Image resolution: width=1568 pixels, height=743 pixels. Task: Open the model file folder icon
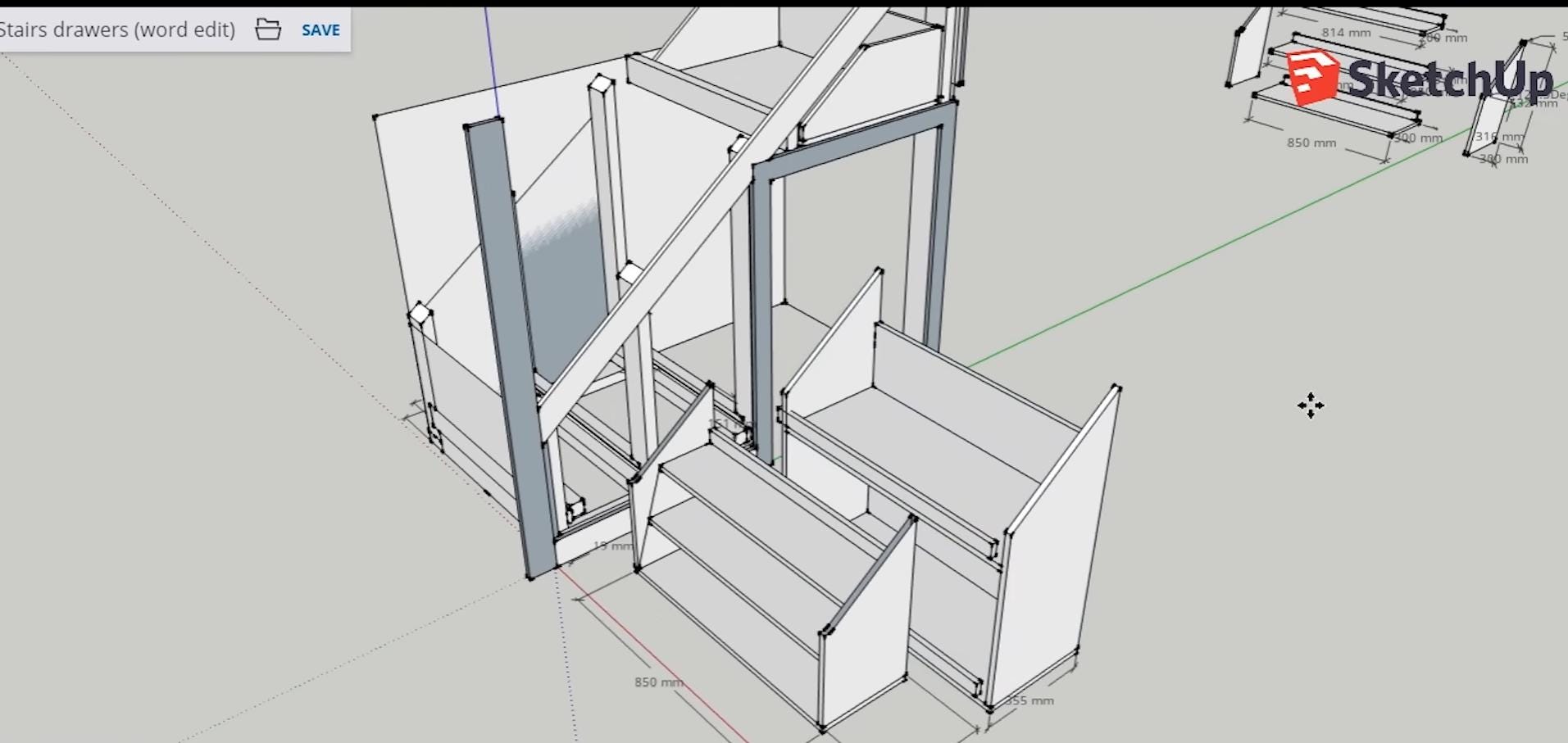coord(268,29)
